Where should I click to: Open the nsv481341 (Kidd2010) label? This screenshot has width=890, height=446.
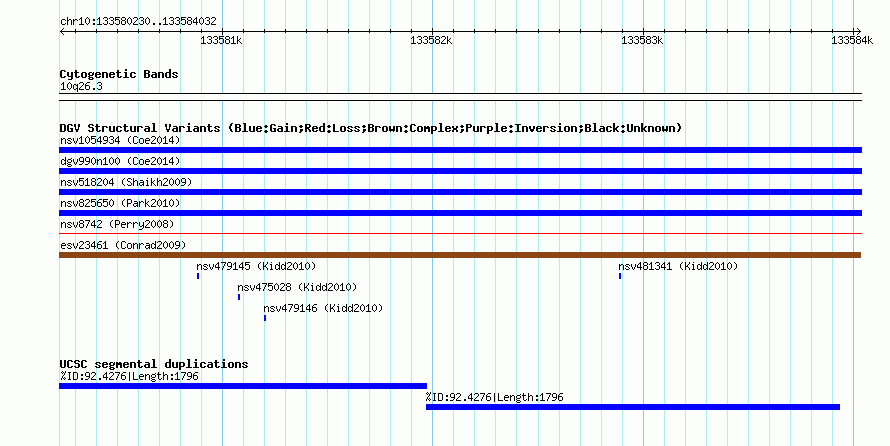tap(678, 266)
